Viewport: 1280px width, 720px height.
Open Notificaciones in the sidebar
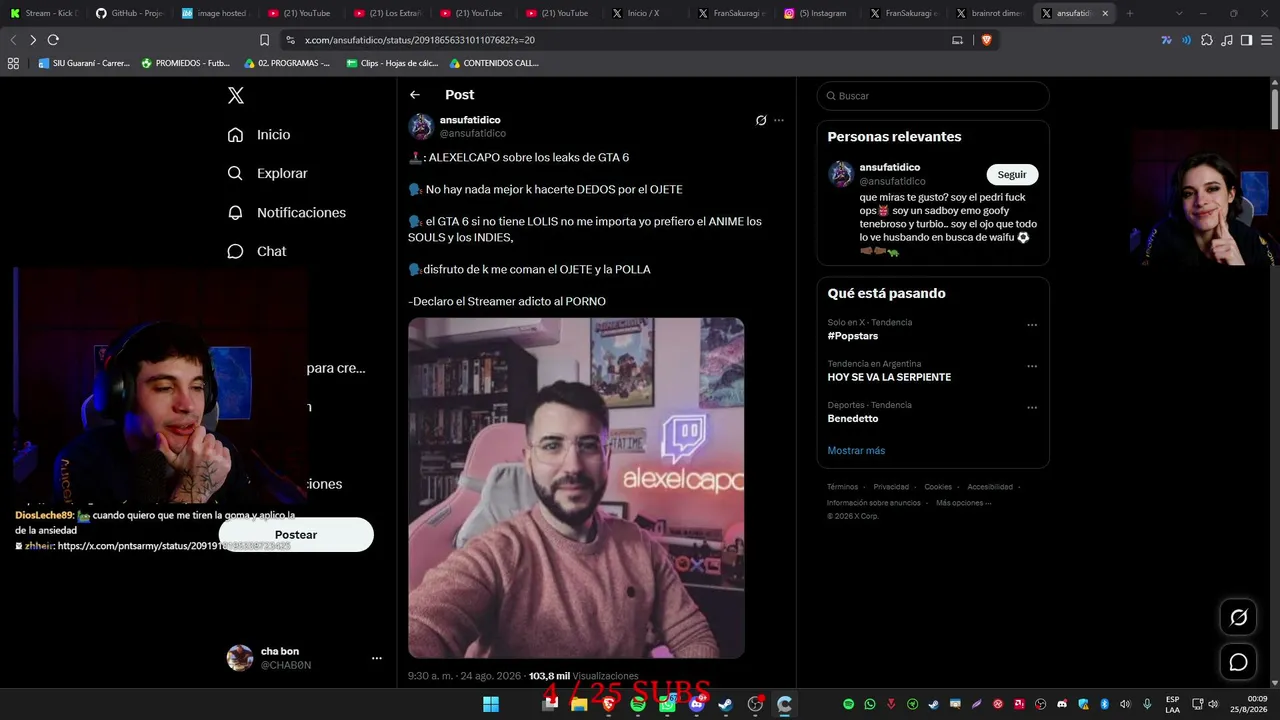pyautogui.click(x=287, y=212)
